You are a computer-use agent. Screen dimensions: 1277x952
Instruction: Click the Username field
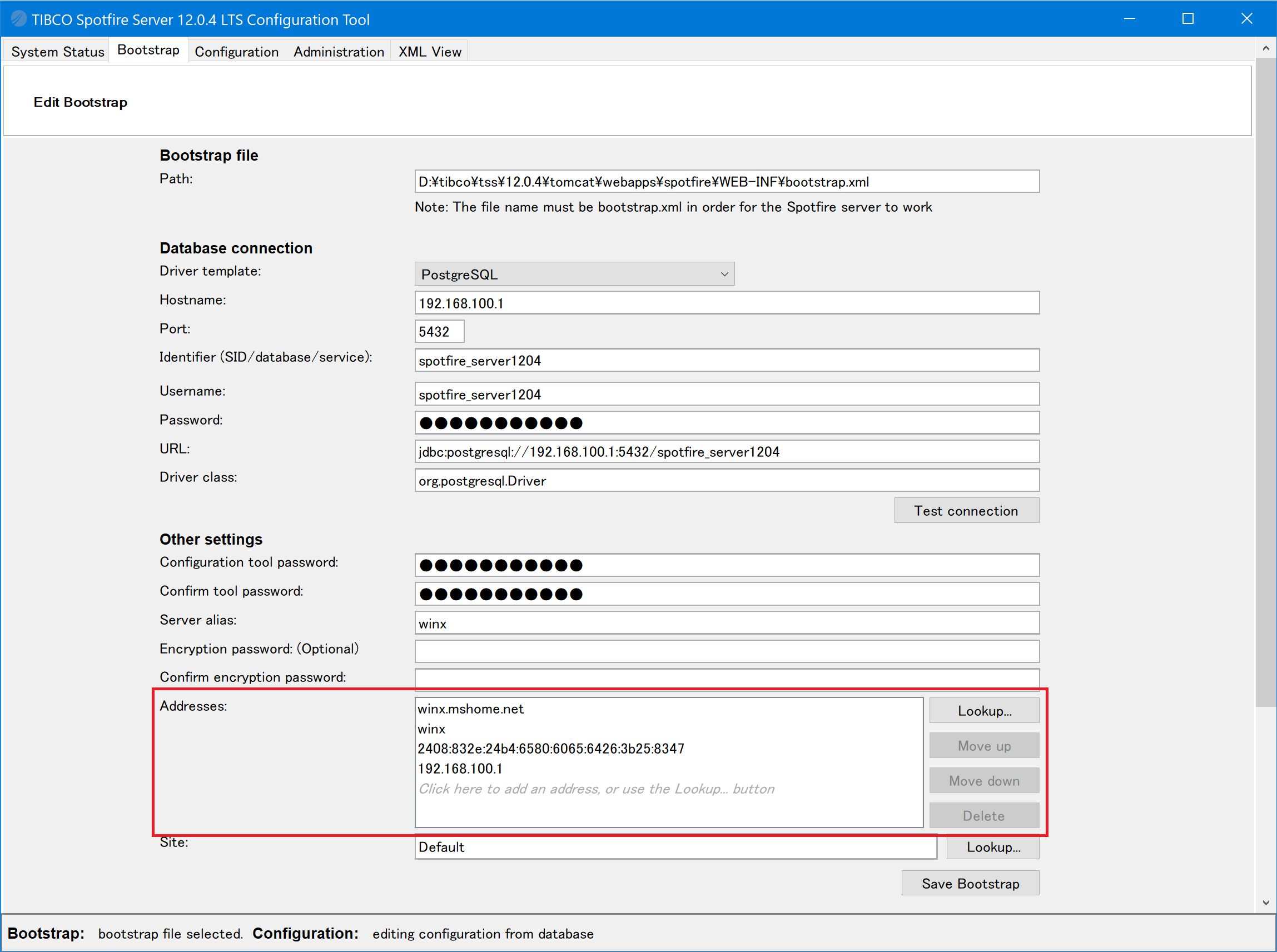point(727,394)
